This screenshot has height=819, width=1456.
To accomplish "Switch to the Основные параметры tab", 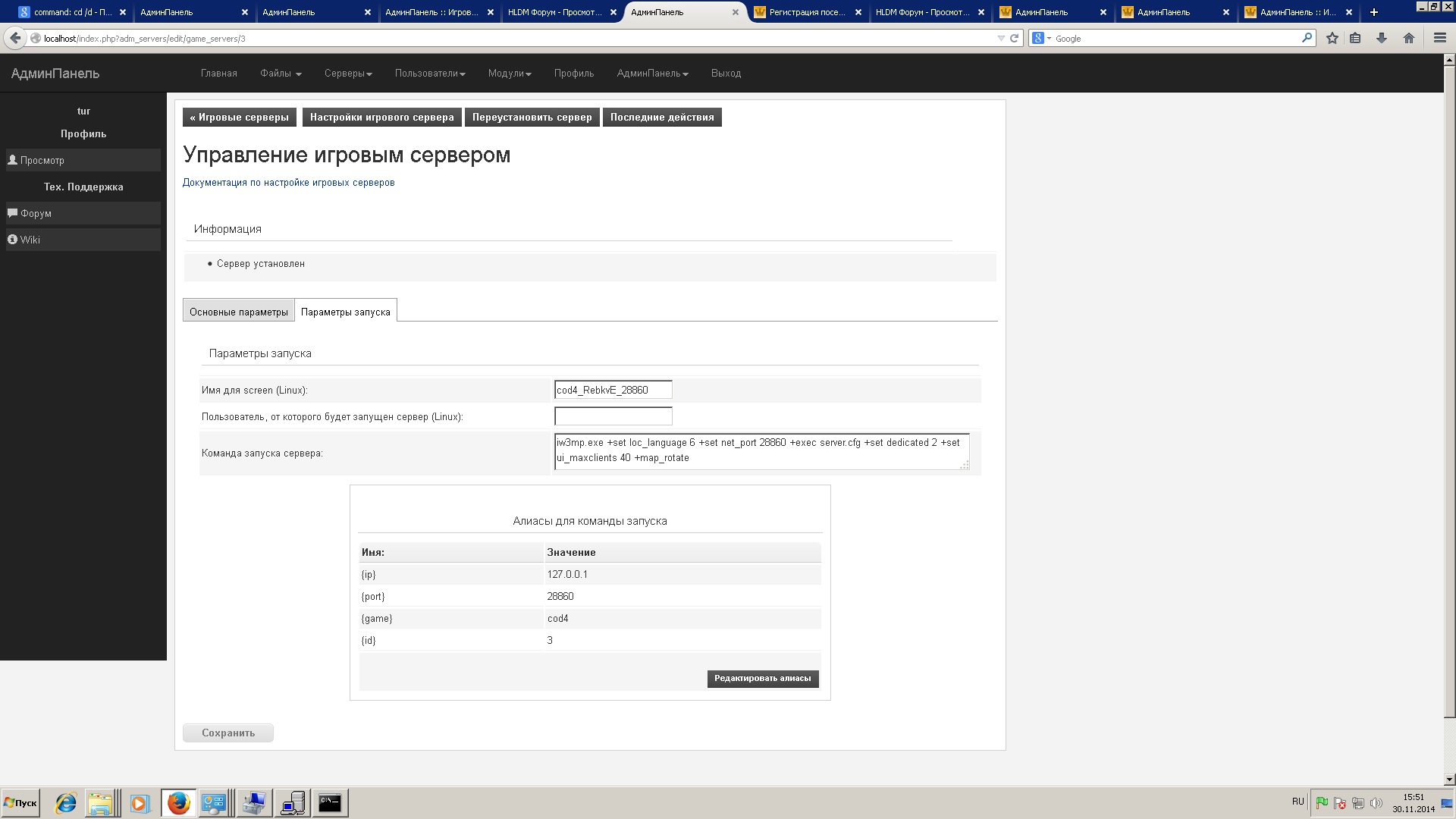I will click(238, 312).
